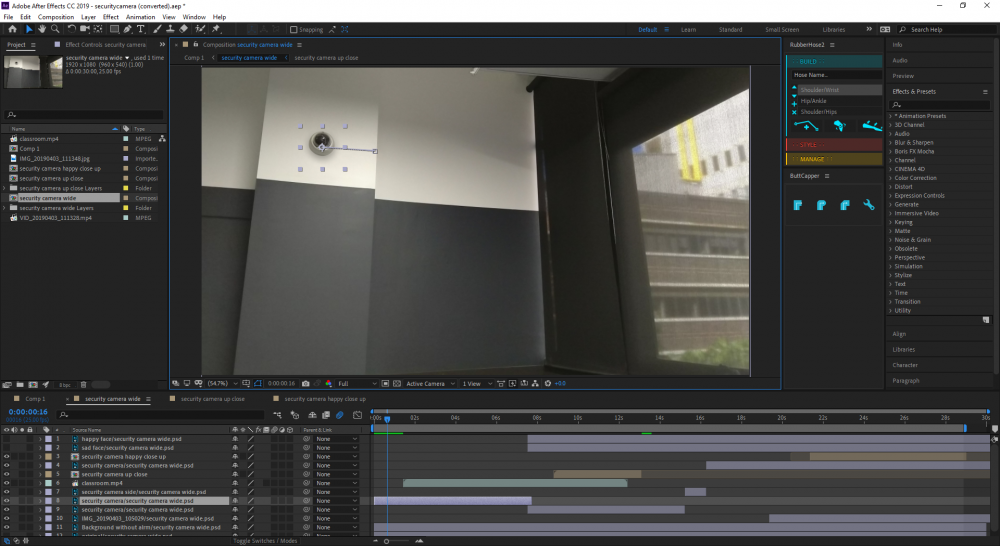Select the Pen tool

coord(128,29)
